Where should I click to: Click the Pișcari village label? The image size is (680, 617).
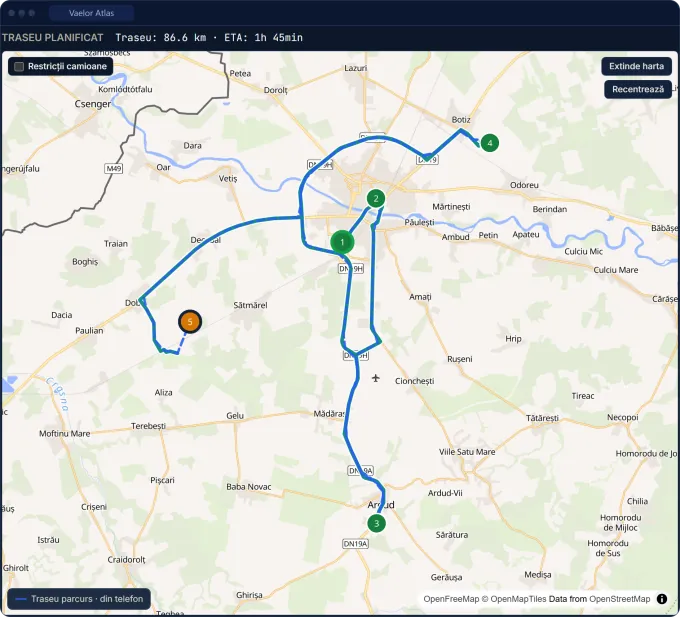tap(162, 480)
